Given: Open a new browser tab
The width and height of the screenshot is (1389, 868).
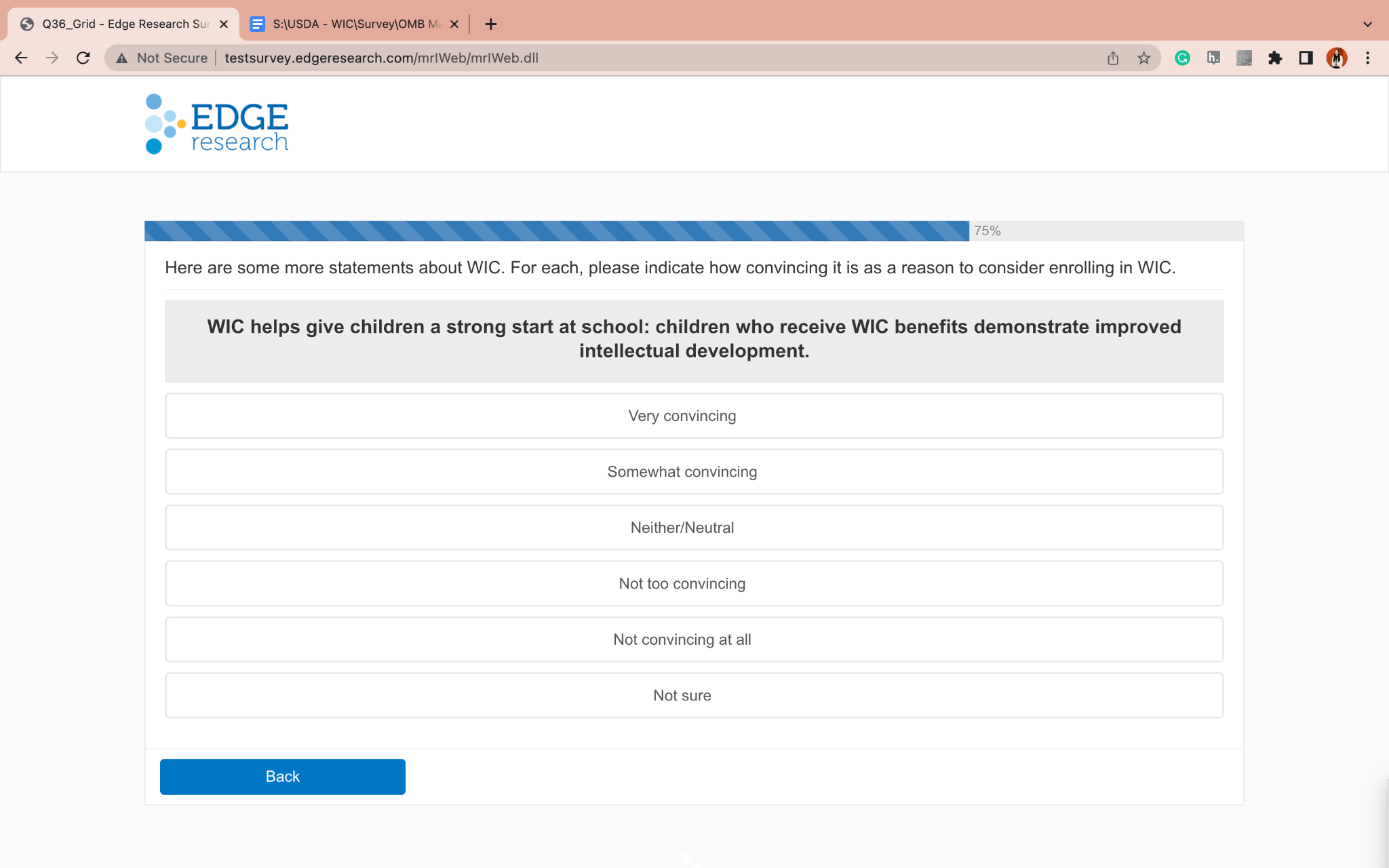Looking at the screenshot, I should pos(491,24).
